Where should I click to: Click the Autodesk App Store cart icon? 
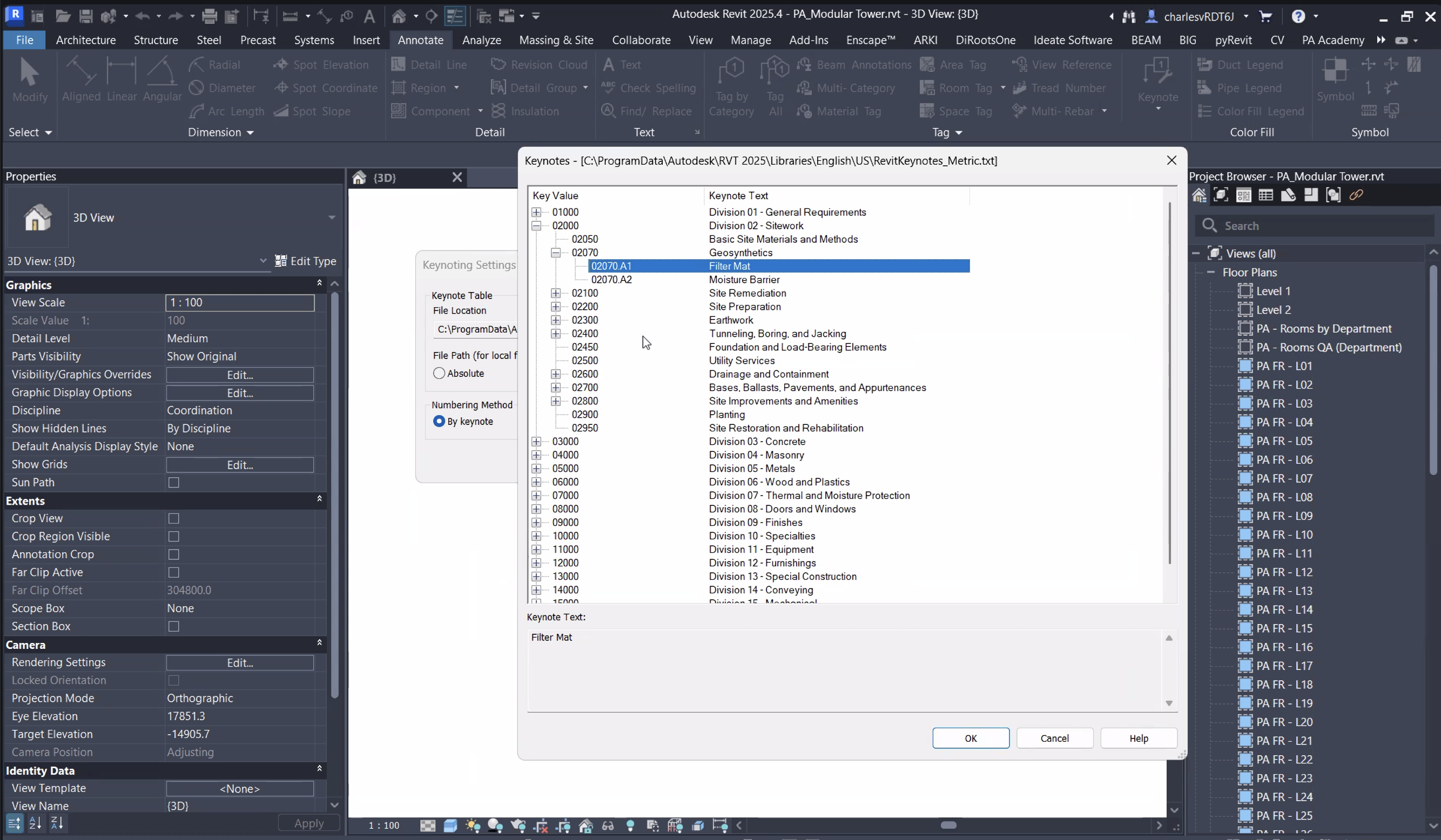(1265, 17)
